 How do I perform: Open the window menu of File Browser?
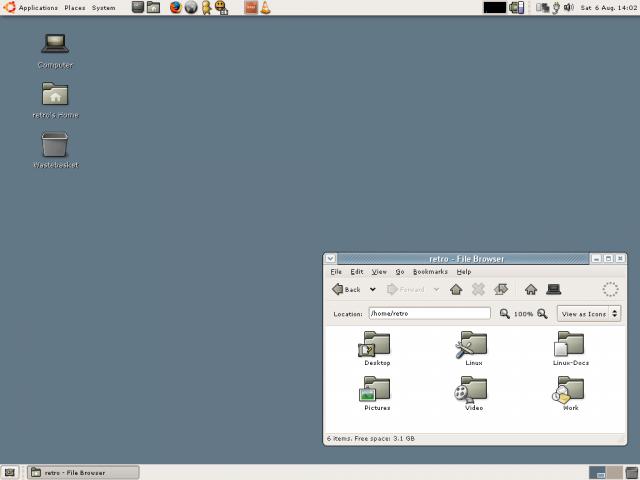coord(330,258)
